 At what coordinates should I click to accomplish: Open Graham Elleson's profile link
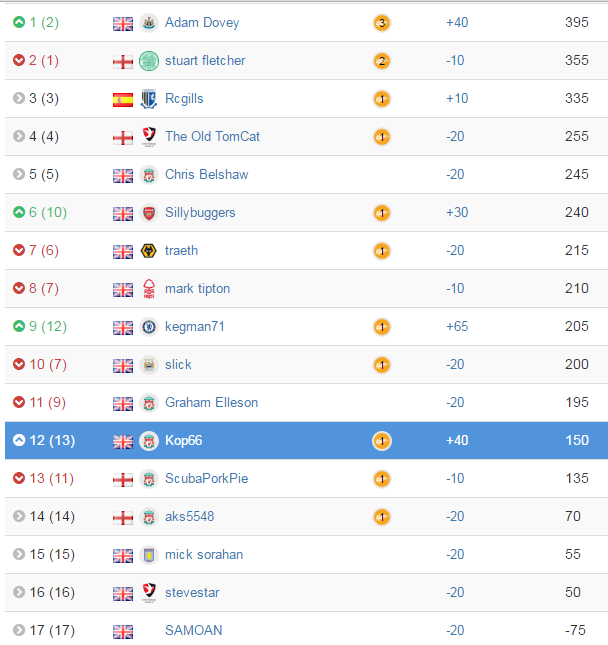(x=211, y=402)
